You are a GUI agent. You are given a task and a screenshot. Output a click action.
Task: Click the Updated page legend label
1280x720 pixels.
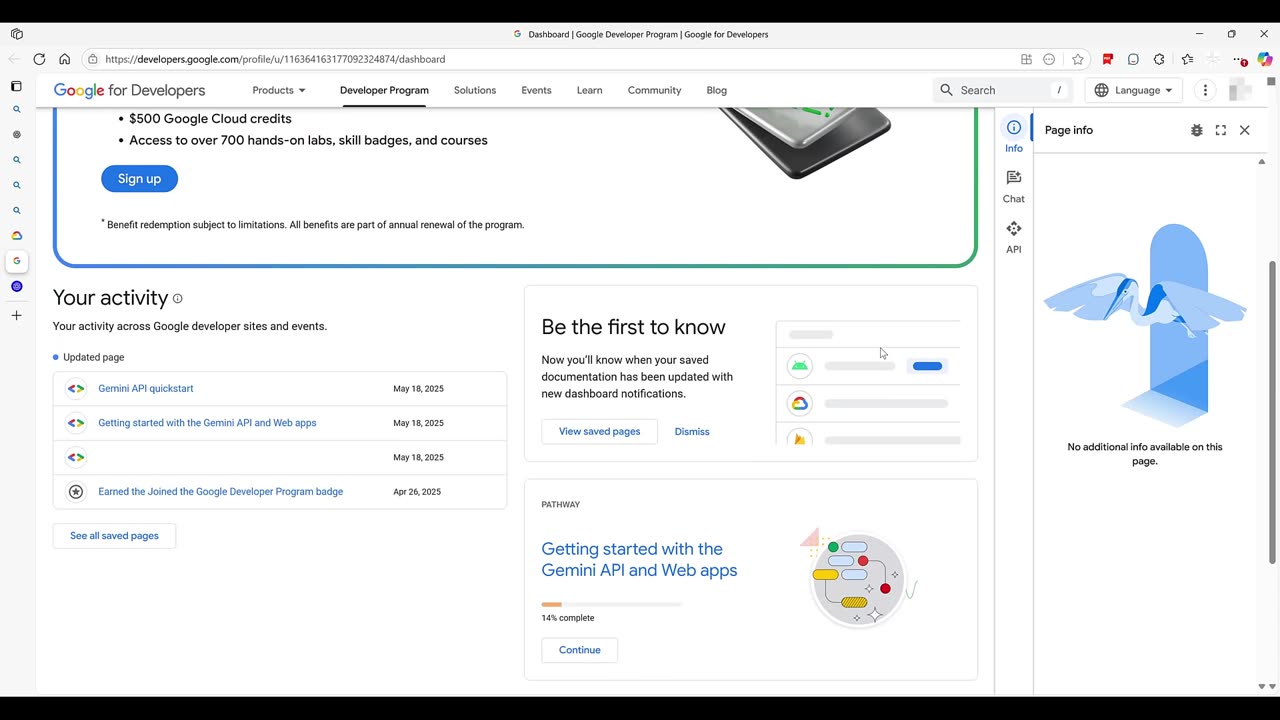93,357
